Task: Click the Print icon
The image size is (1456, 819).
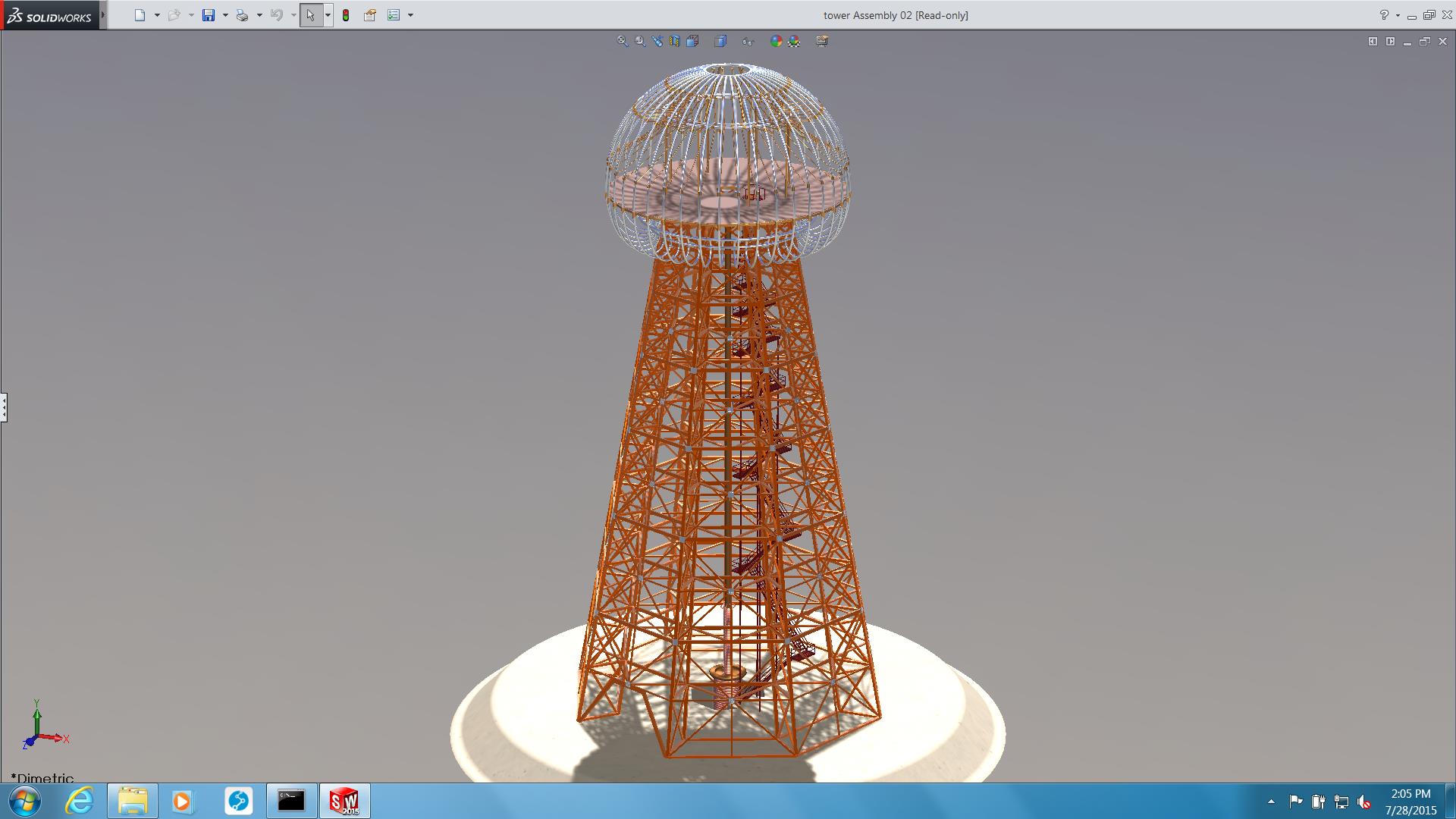Action: click(x=242, y=15)
